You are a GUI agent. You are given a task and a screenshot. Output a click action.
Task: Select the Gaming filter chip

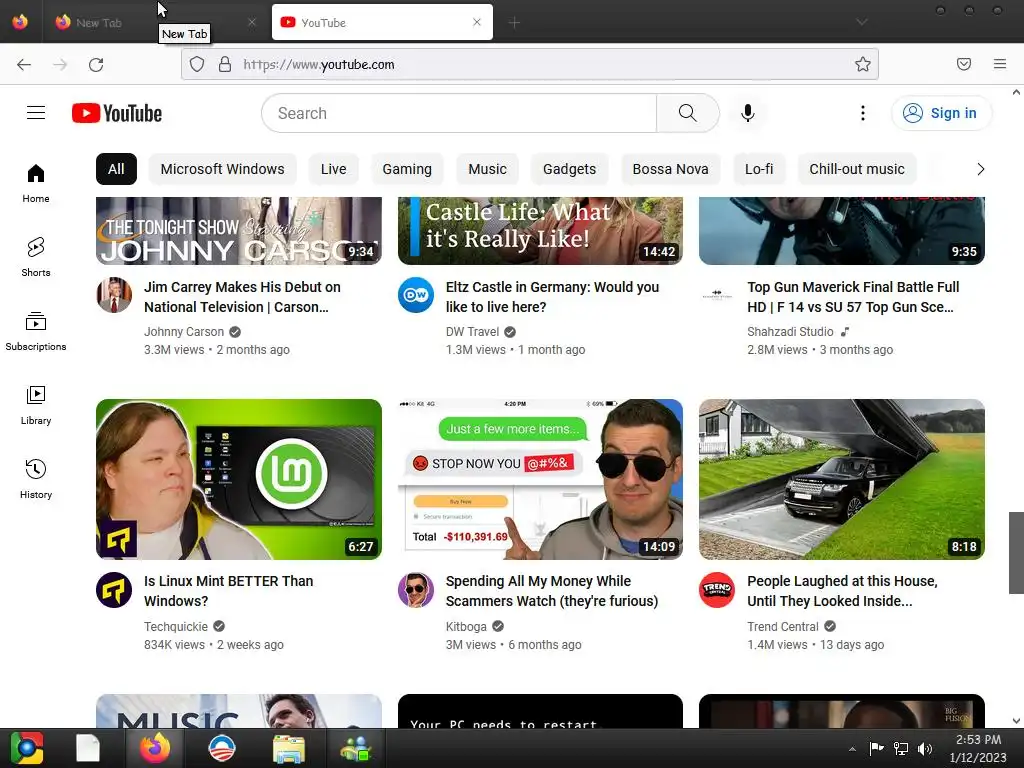(407, 169)
